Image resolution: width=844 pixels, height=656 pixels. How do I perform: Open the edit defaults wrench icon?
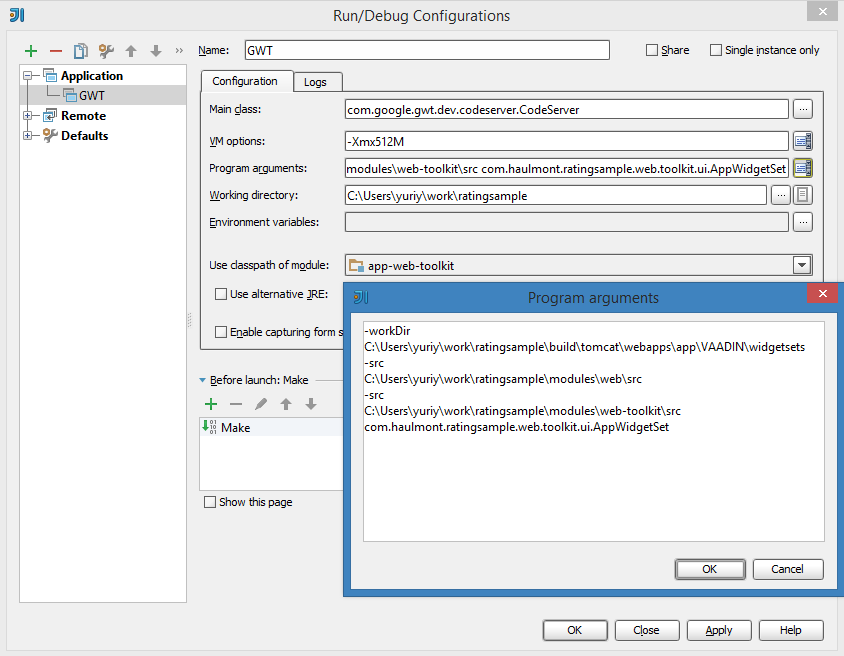point(106,51)
